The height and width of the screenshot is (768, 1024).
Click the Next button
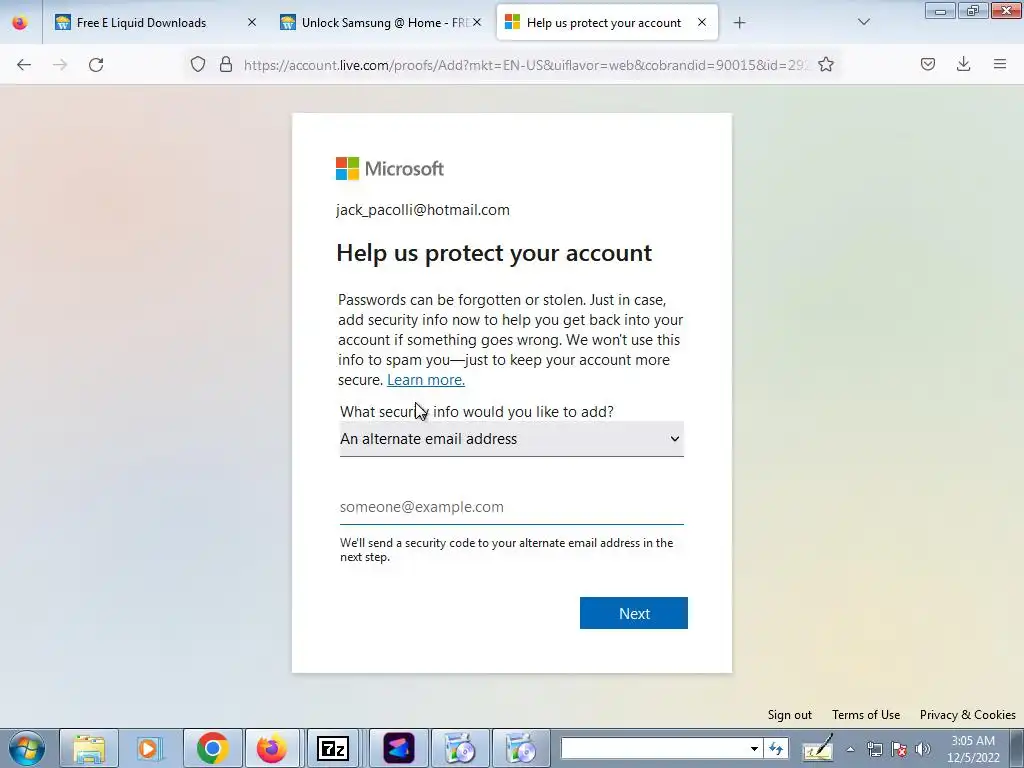point(633,613)
